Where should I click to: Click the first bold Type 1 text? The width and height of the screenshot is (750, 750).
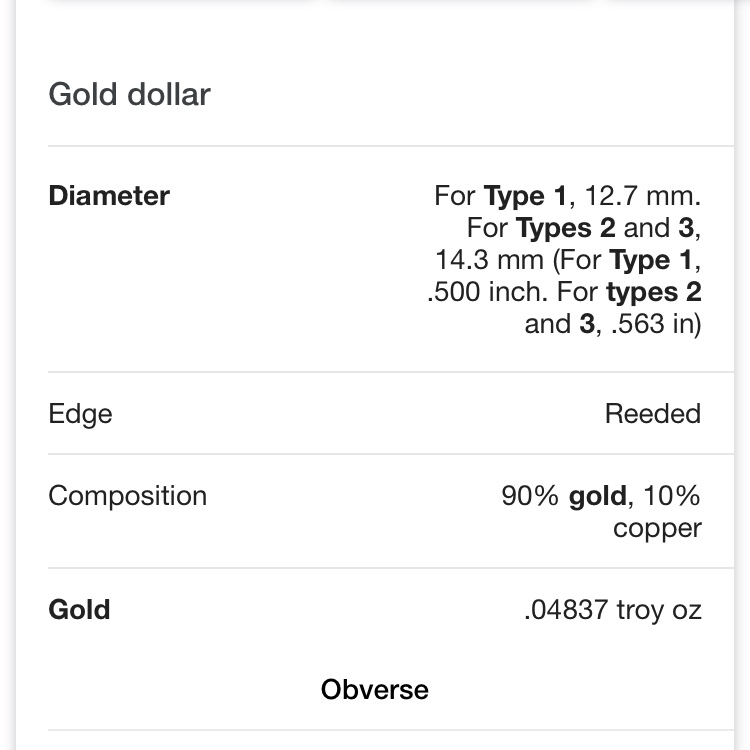pyautogui.click(x=525, y=196)
